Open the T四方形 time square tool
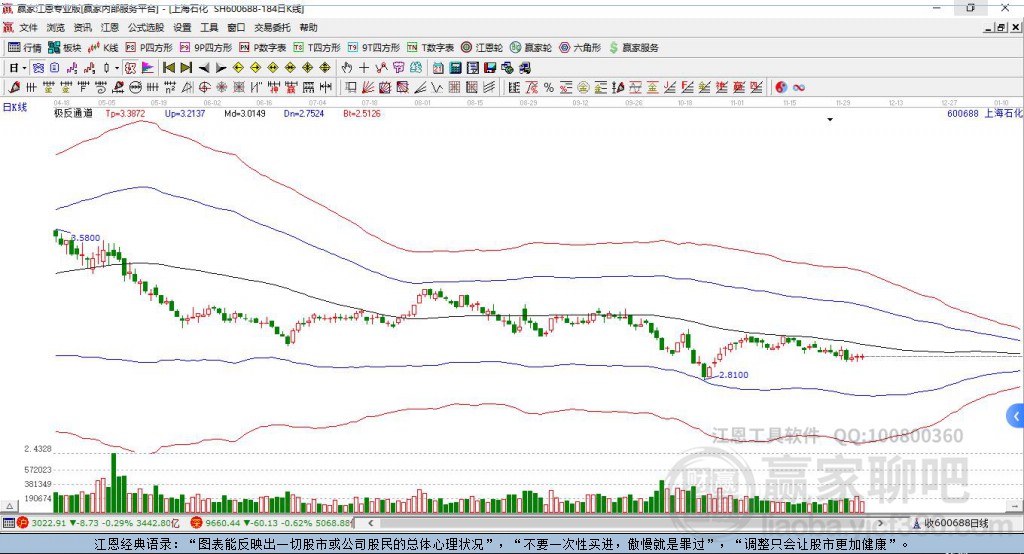The width and height of the screenshot is (1024, 554). [x=317, y=48]
